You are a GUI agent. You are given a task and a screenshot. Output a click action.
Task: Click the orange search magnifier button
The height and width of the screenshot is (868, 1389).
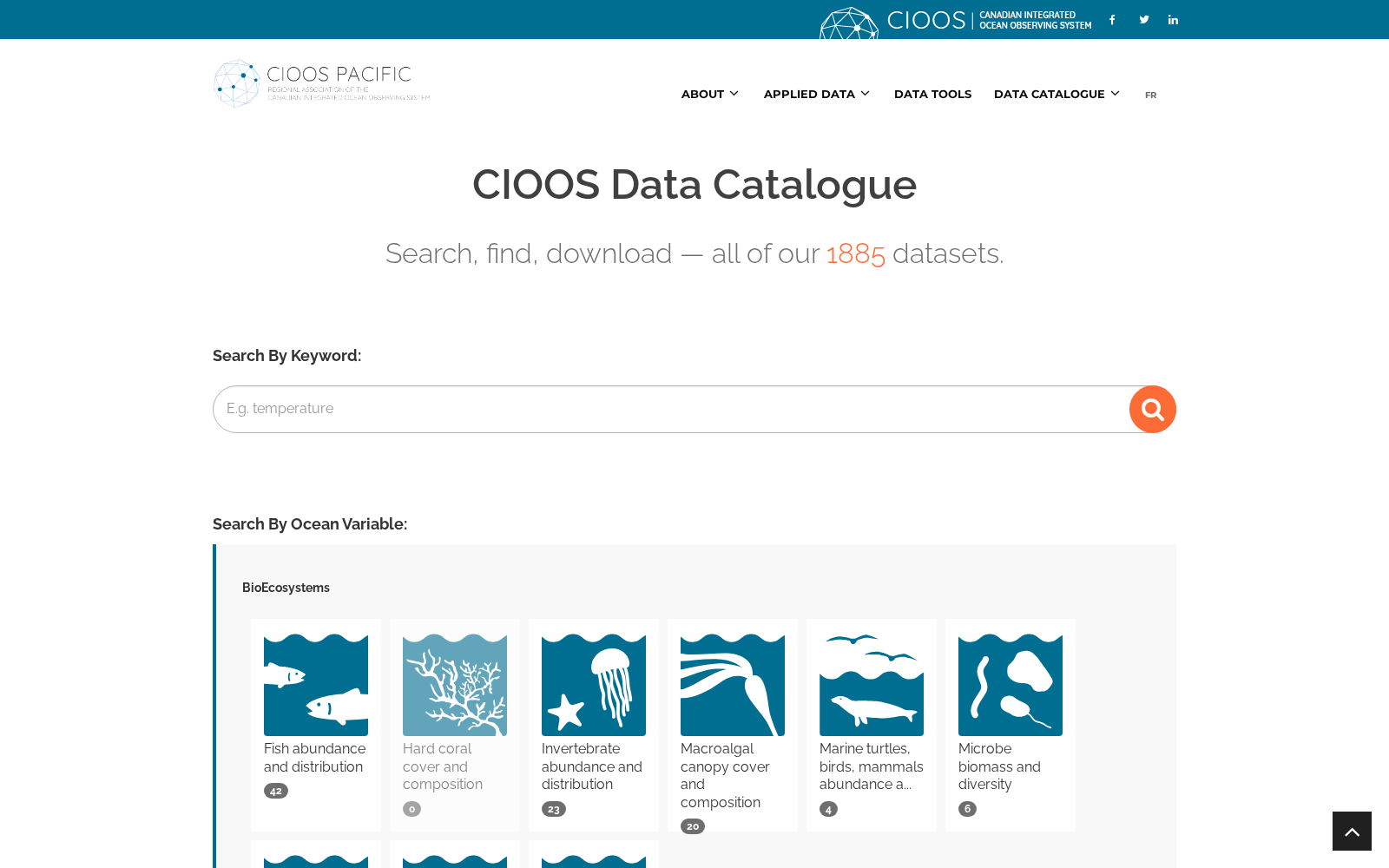[x=1153, y=409]
